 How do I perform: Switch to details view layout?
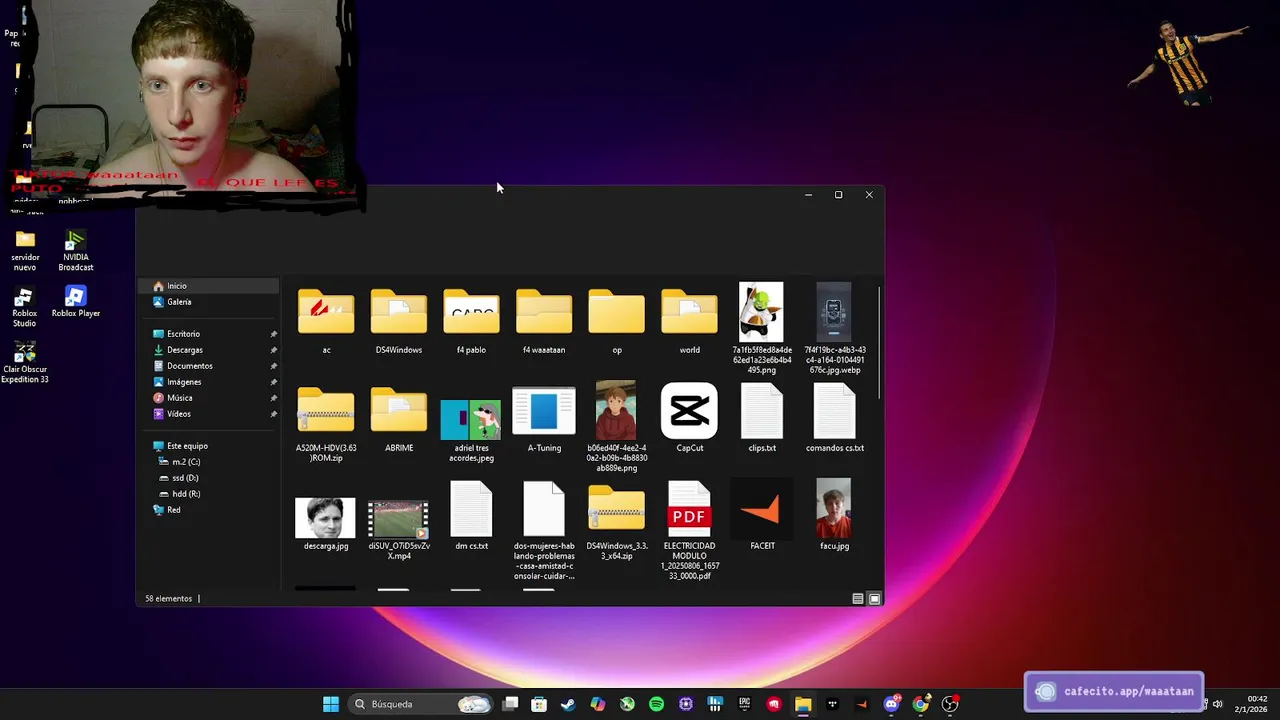tap(858, 599)
